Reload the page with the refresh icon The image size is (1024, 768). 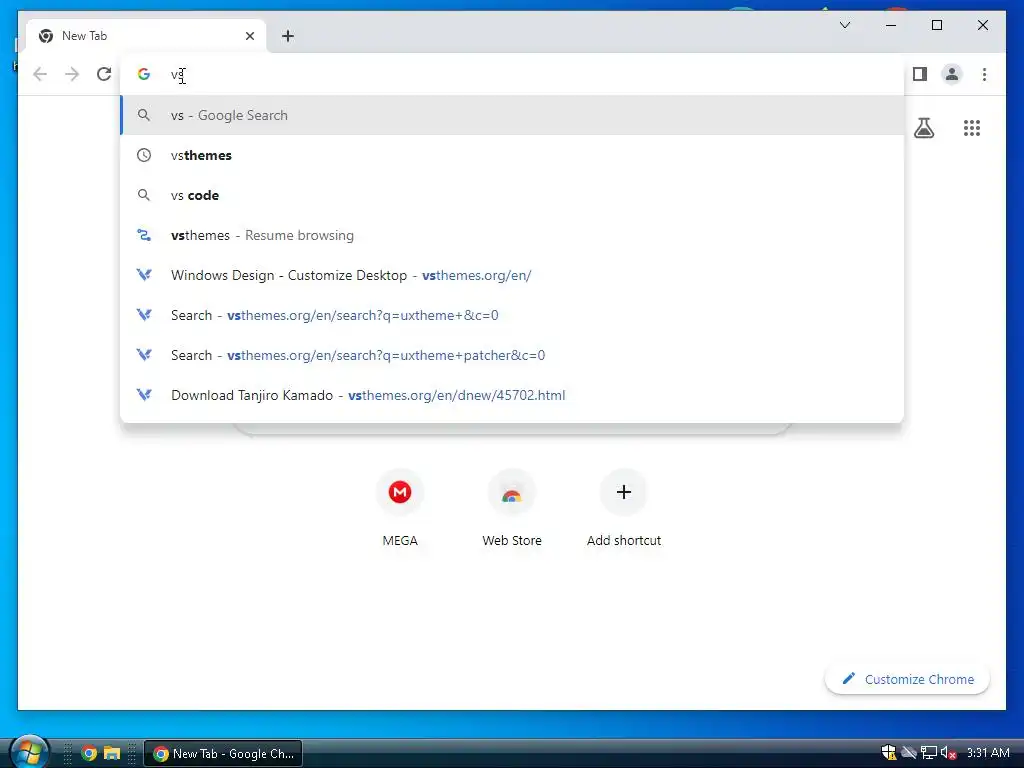tap(104, 74)
